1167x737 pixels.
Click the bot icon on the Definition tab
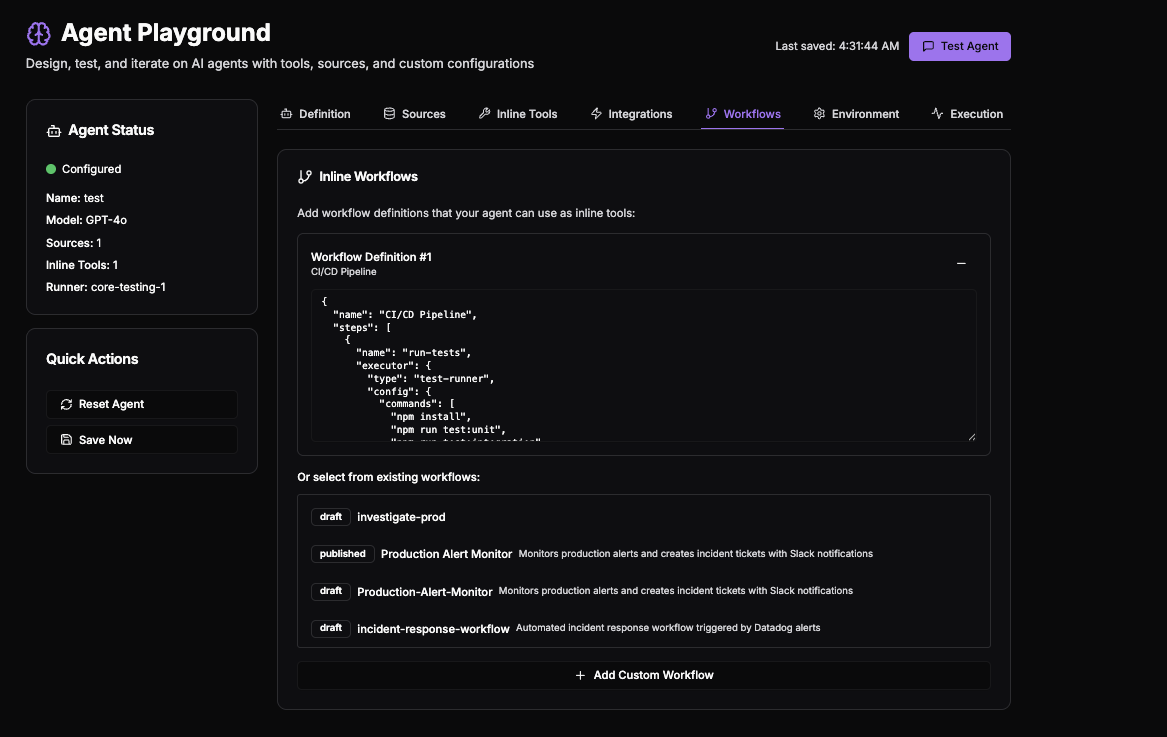click(286, 114)
